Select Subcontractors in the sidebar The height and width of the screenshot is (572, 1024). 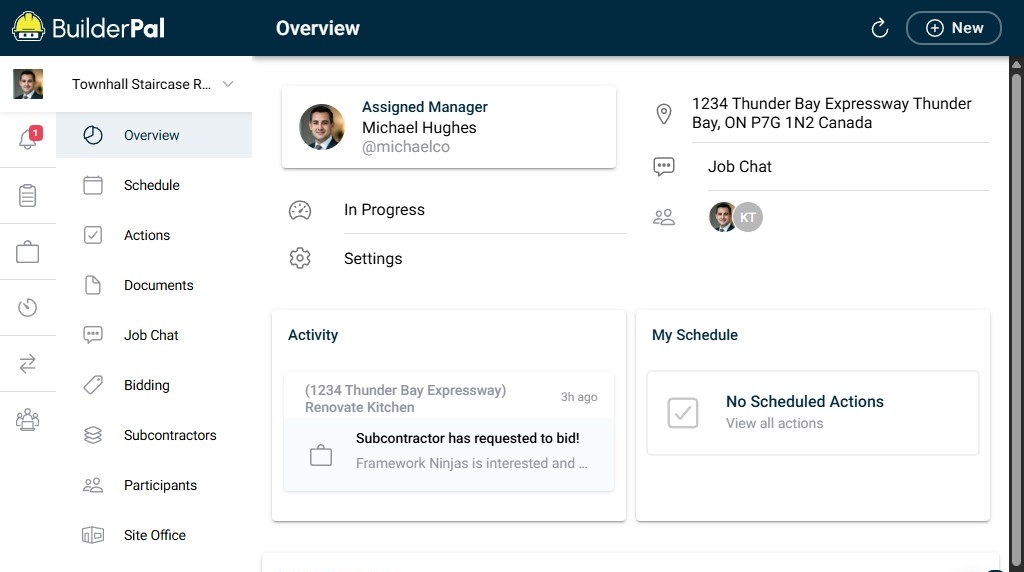point(170,435)
